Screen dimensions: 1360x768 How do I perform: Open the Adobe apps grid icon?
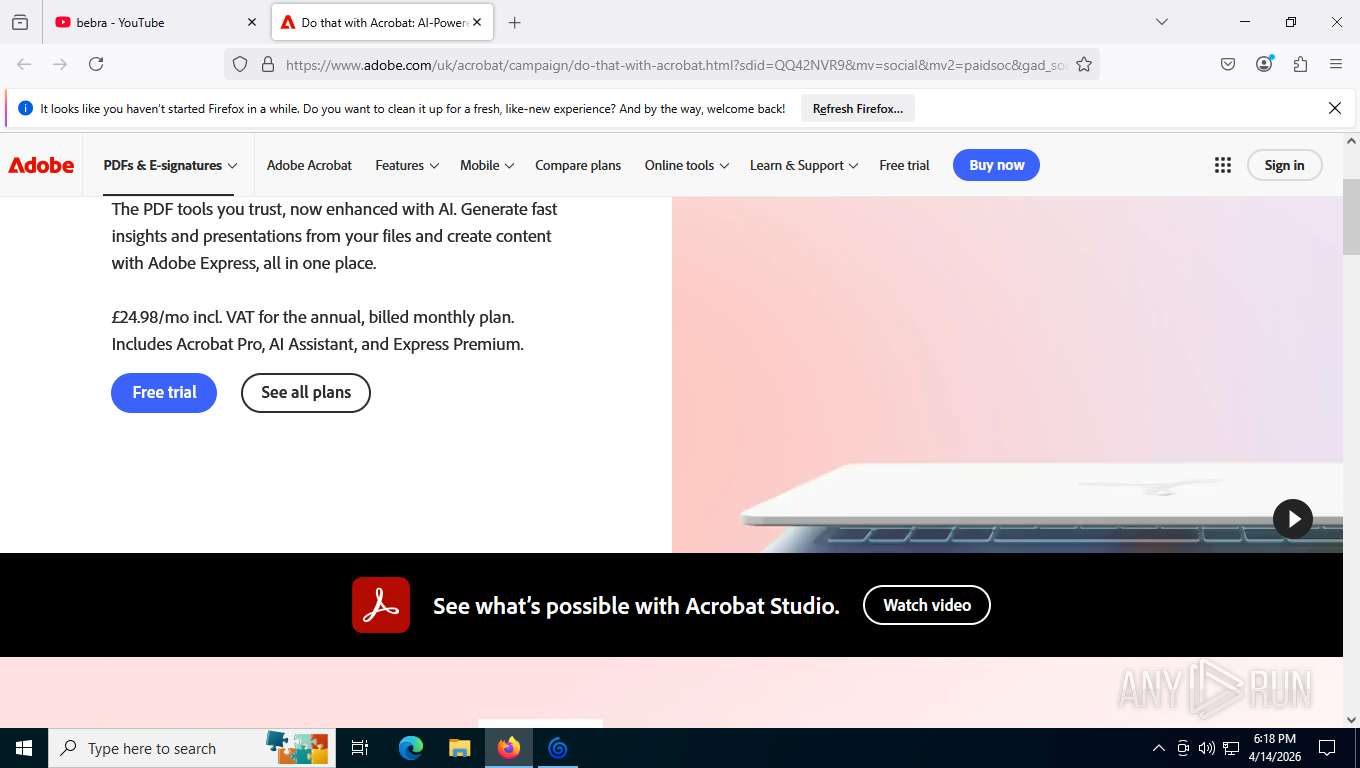(1222, 165)
